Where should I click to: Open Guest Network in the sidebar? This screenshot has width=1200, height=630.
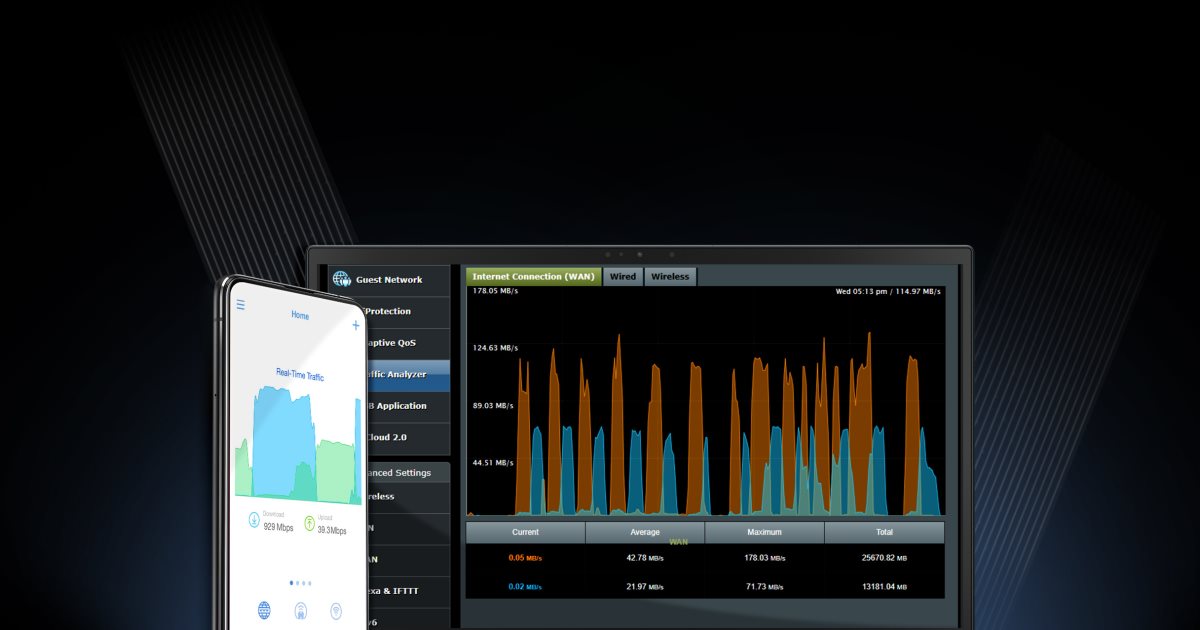tap(388, 280)
